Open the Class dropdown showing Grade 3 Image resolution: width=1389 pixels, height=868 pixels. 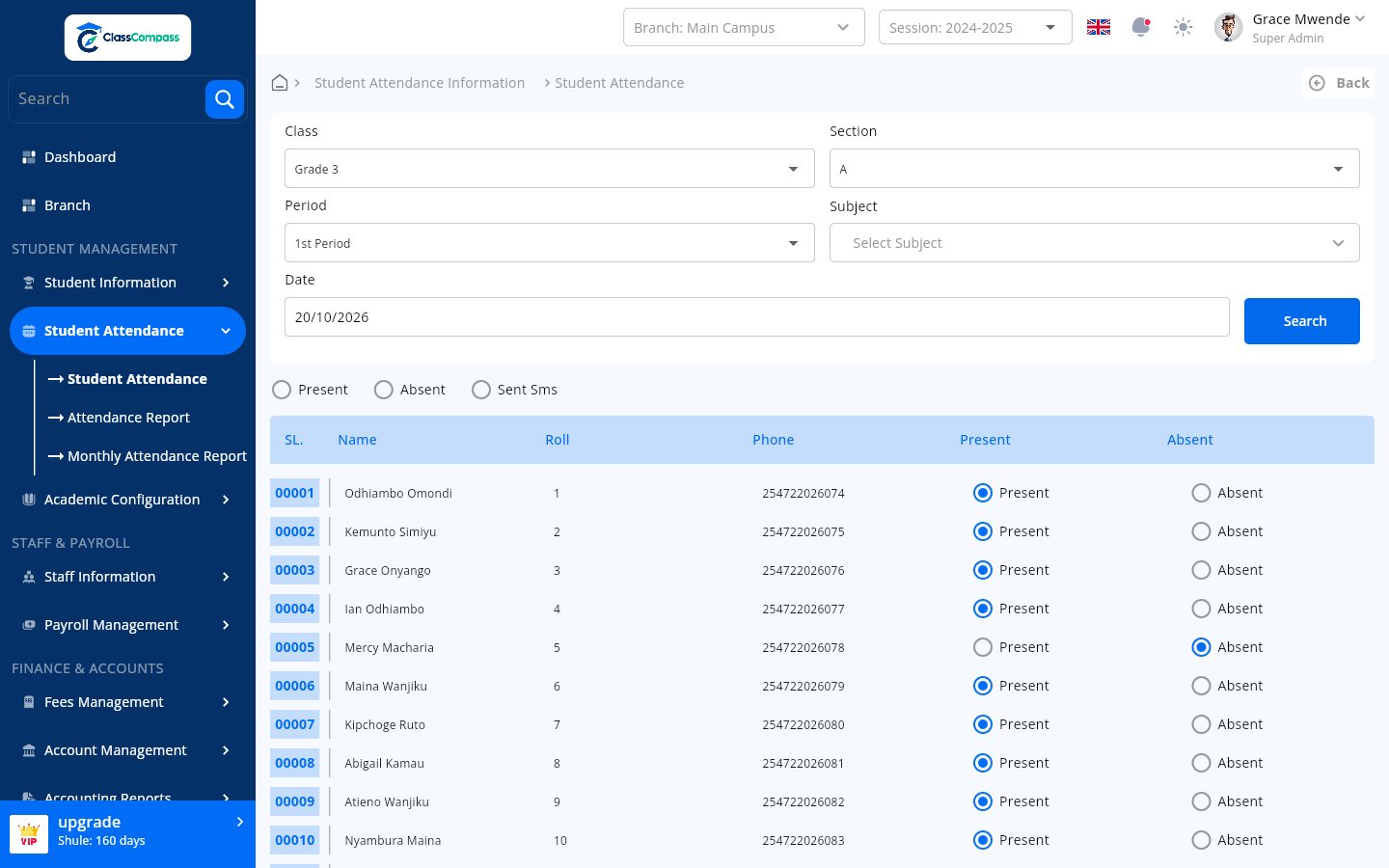550,169
